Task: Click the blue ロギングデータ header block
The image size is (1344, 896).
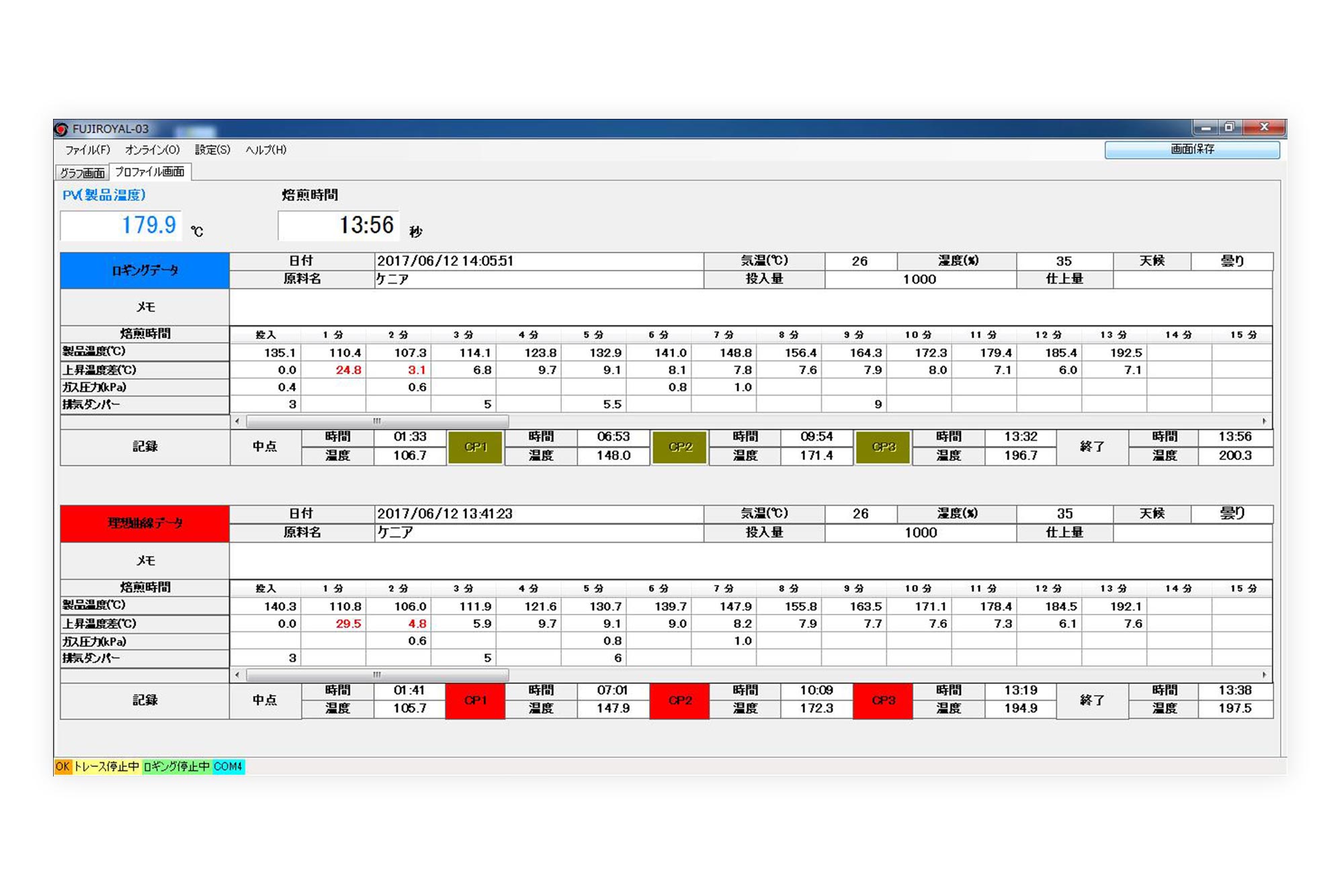Action: point(145,271)
